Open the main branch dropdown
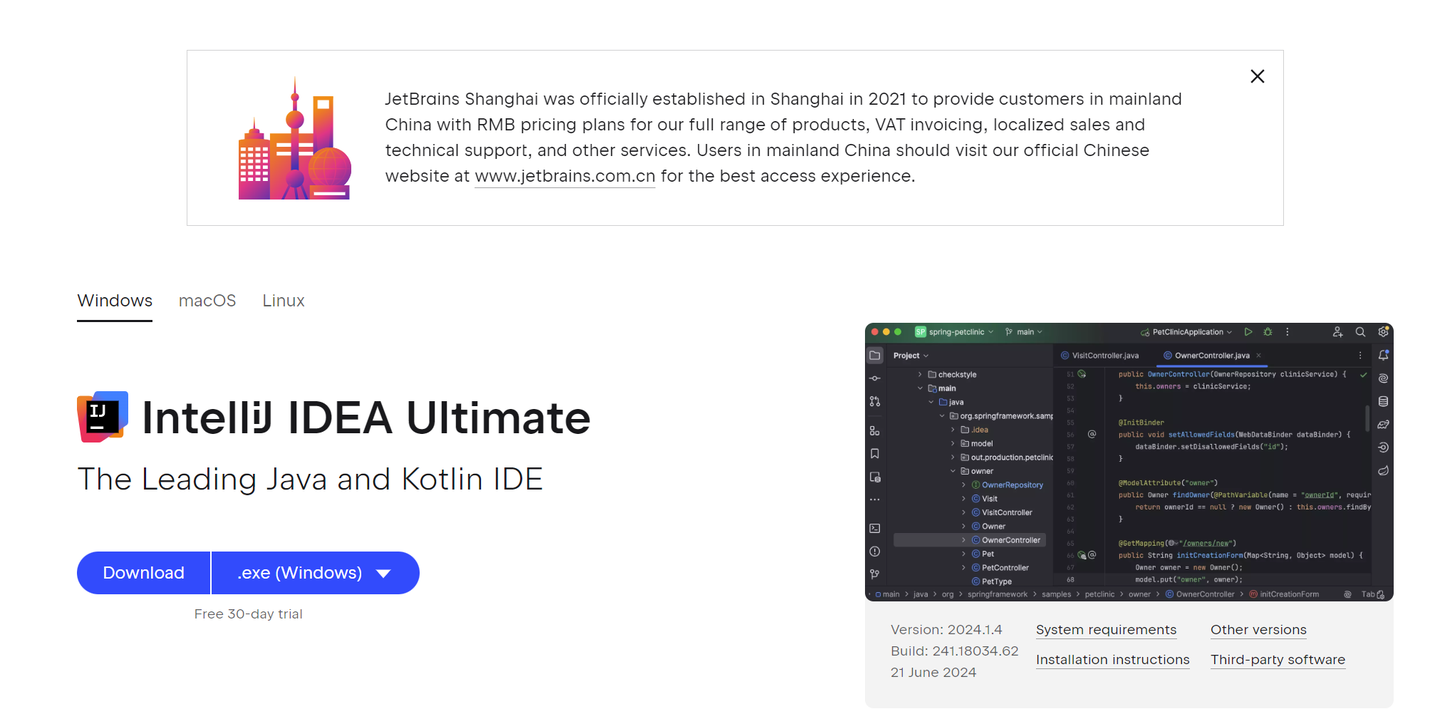Screen dimensions: 1440x709 coord(1024,332)
